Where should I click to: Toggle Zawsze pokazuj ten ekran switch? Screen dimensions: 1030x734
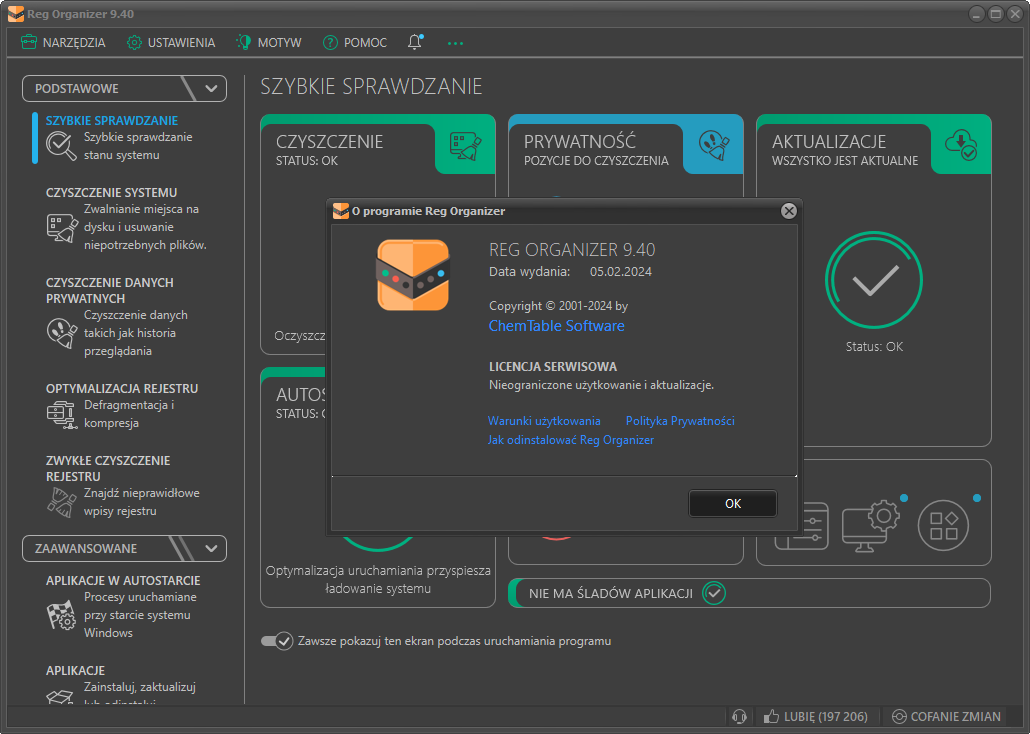[277, 641]
